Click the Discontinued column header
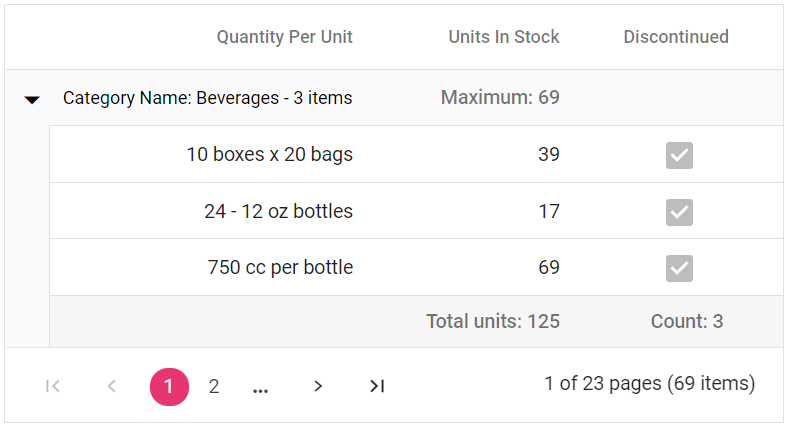Image resolution: width=788 pixels, height=427 pixels. tap(676, 37)
